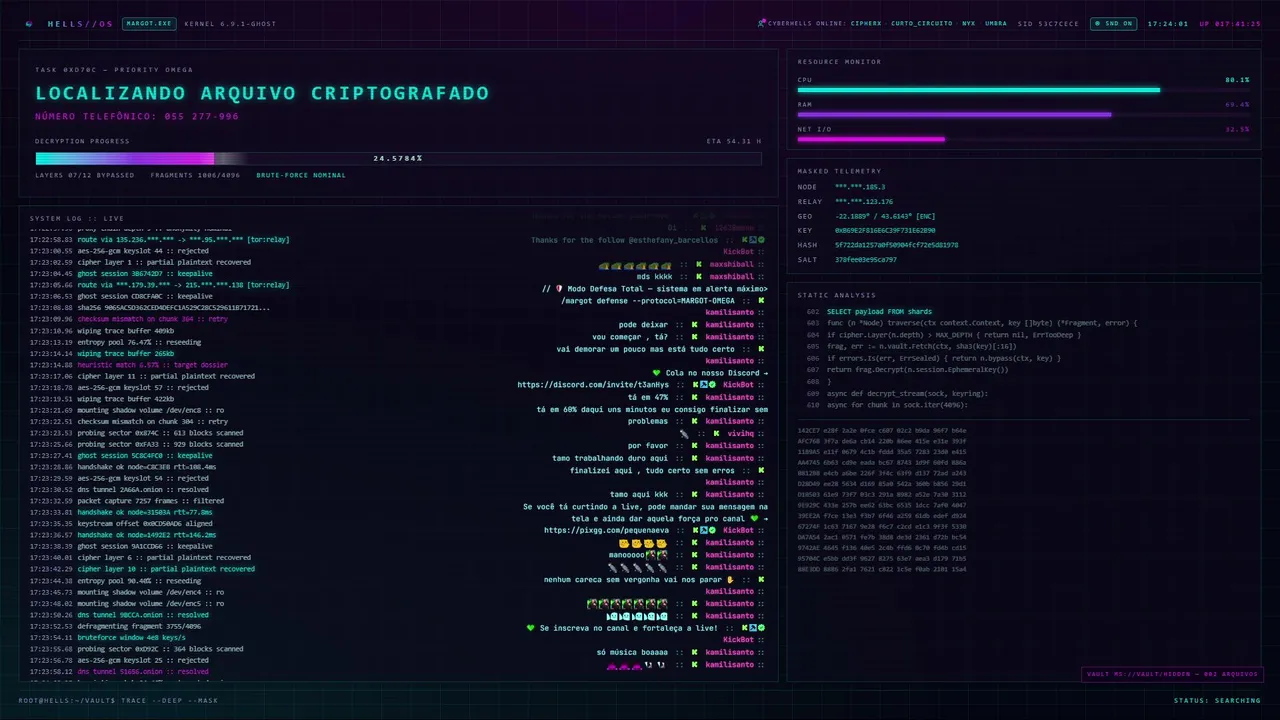The width and height of the screenshot is (1280, 720).
Task: Click the STATUS: SEARCHING indicator
Action: click(1217, 700)
